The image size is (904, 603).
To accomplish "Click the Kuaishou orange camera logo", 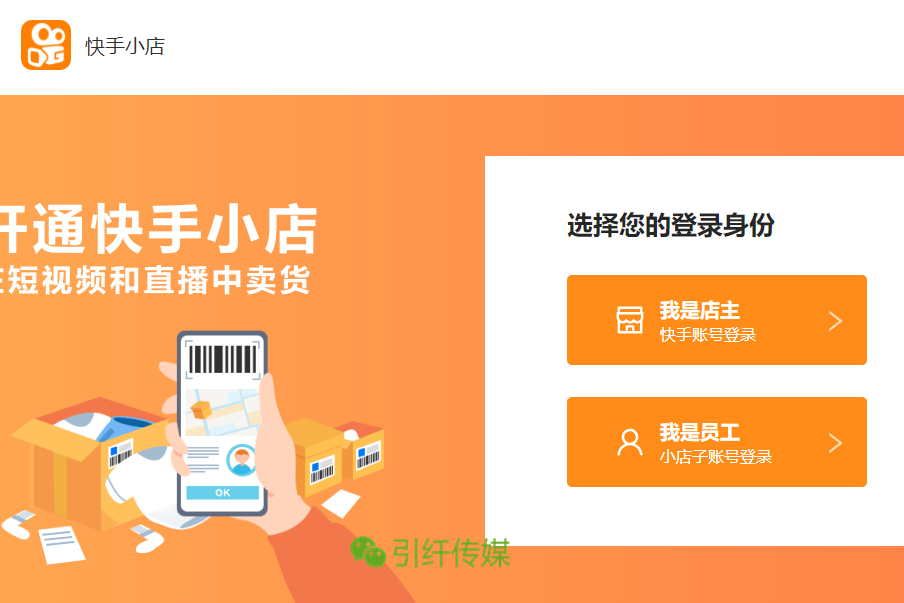I will click(x=46, y=45).
